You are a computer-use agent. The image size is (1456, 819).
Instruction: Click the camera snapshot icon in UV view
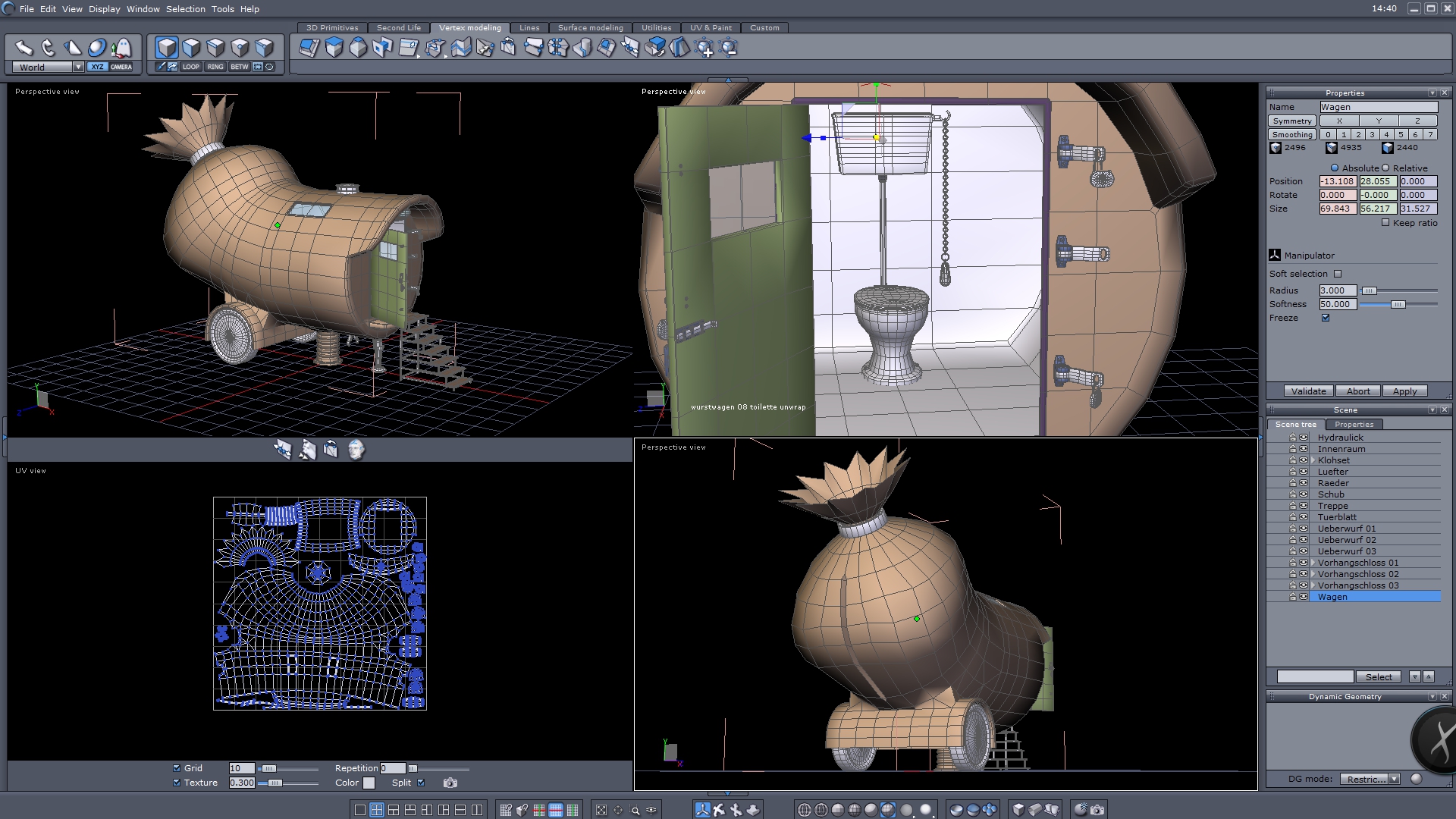pos(450,783)
